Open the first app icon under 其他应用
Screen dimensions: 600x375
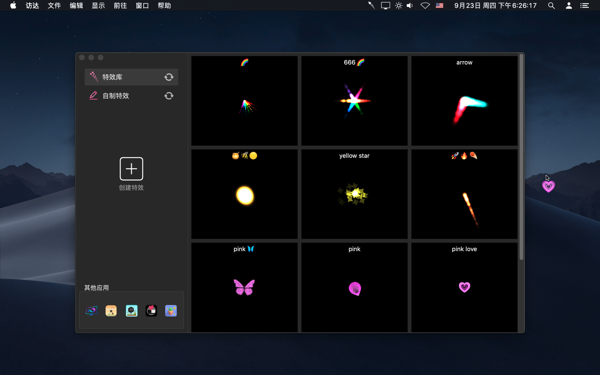pyautogui.click(x=91, y=310)
